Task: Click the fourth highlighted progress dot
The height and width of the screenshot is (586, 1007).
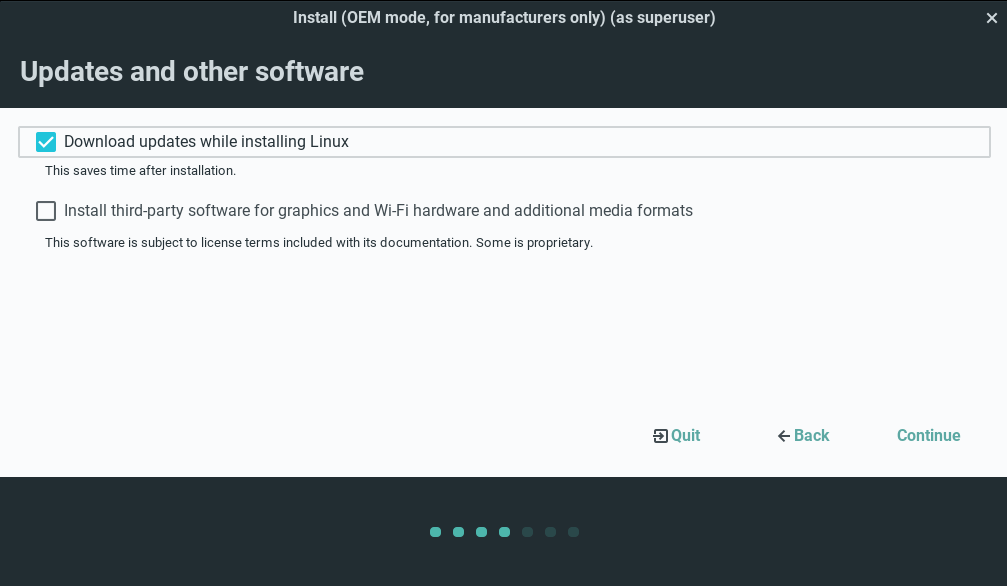Action: [504, 532]
